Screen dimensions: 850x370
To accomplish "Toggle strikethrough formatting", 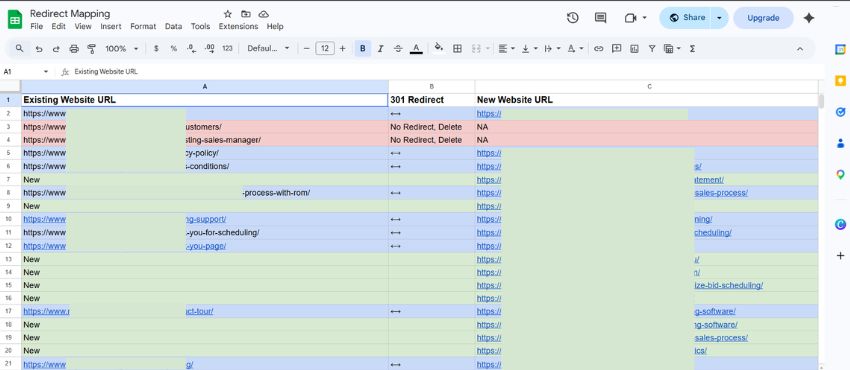I will [x=398, y=49].
